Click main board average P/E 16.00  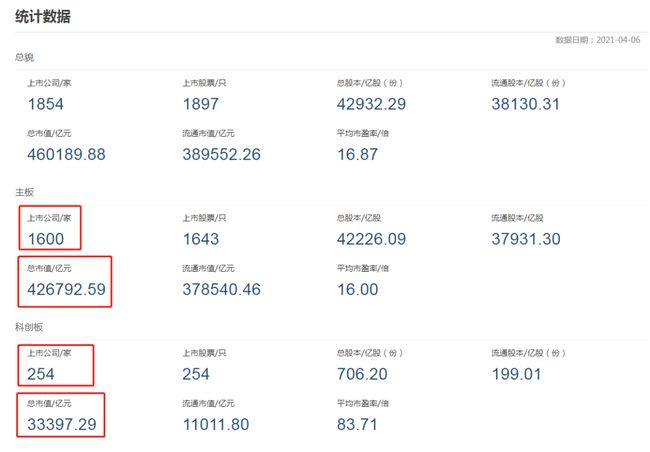[357, 289]
